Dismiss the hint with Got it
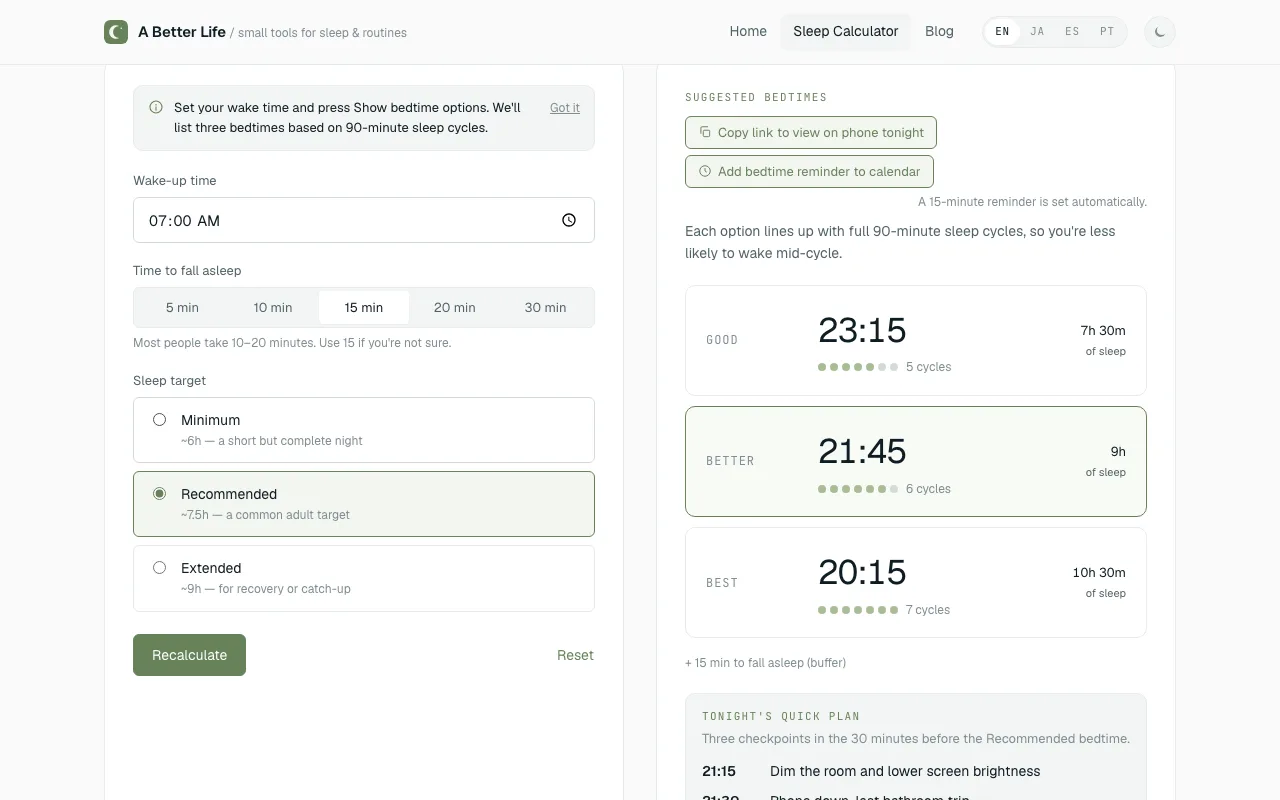Viewport: 1280px width, 800px height. 565,108
